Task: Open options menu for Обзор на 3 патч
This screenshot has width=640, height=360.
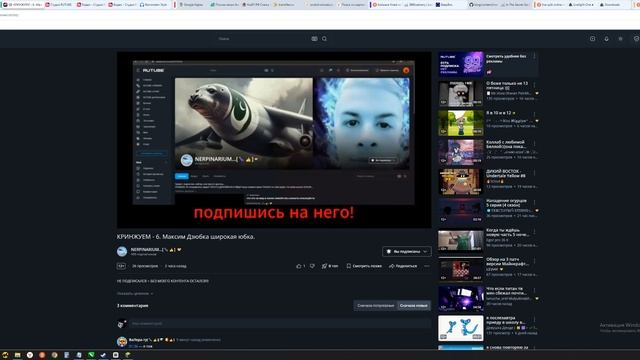Action: point(534,261)
